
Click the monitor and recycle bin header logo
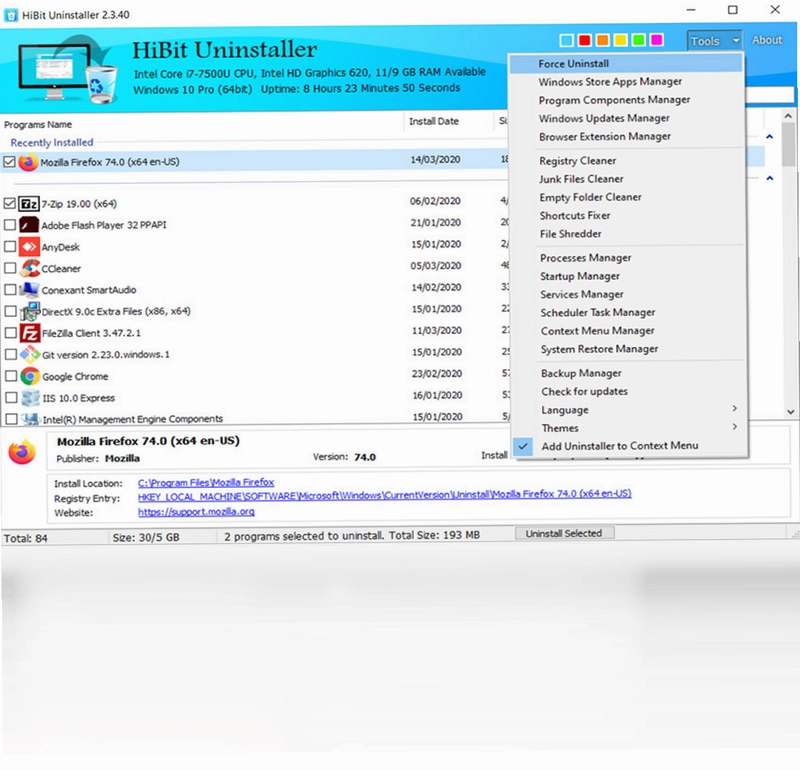point(67,69)
